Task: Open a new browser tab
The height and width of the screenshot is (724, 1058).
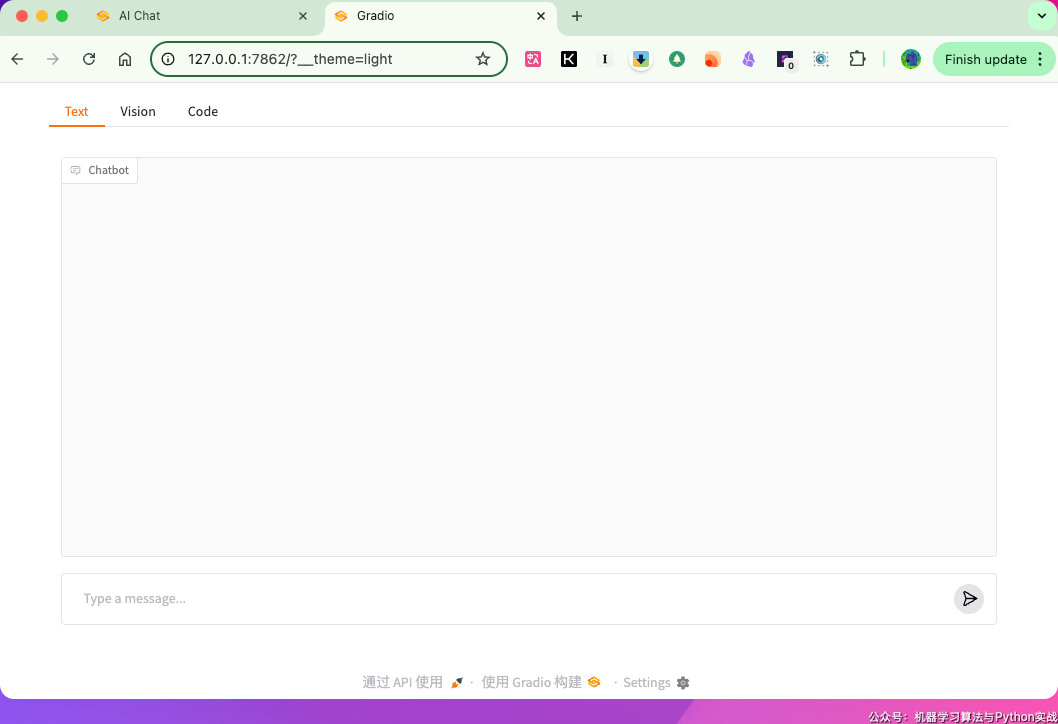Action: pos(576,16)
